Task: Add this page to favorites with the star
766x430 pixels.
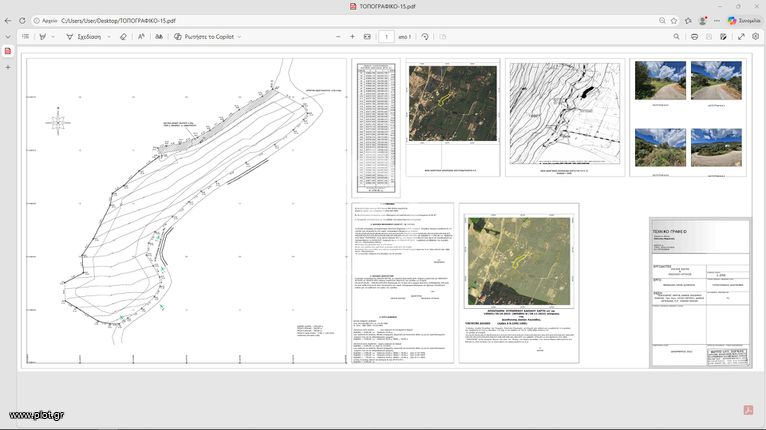Action: (674, 21)
